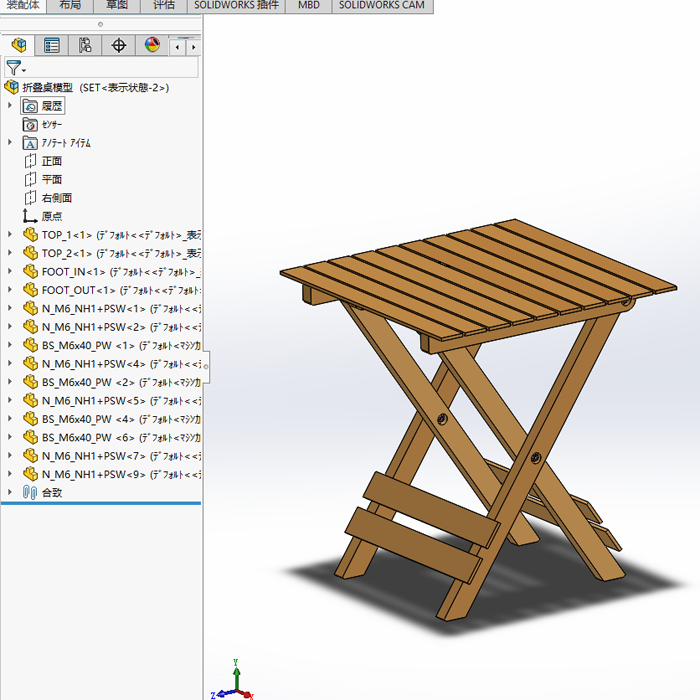Expand the TOP_2<1> component node
Image resolution: width=700 pixels, height=700 pixels.
[10, 253]
